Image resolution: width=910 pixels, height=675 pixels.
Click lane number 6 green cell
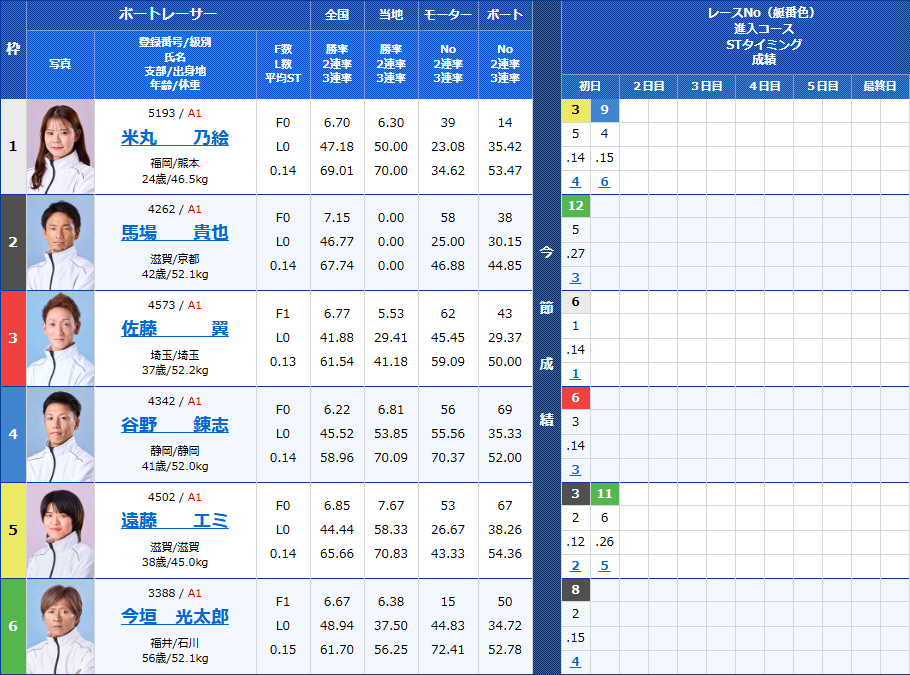[x=13, y=626]
